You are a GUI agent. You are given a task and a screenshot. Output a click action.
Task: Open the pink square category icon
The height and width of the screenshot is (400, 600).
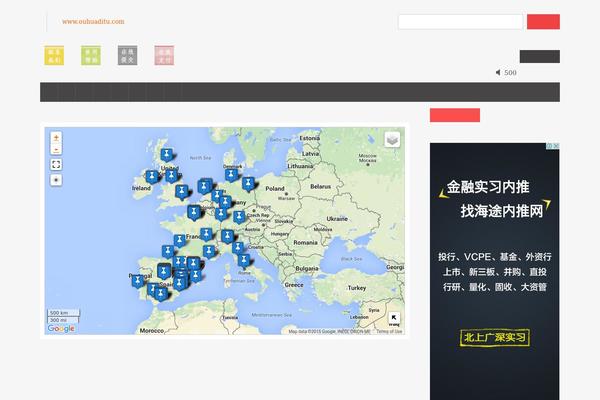(x=164, y=56)
